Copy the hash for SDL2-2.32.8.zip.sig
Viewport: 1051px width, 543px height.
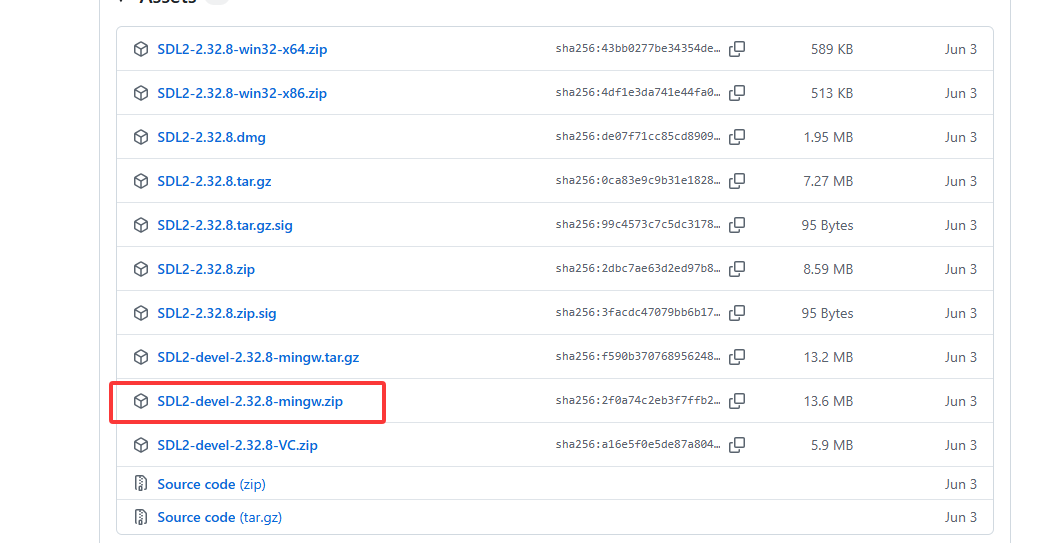coord(737,313)
